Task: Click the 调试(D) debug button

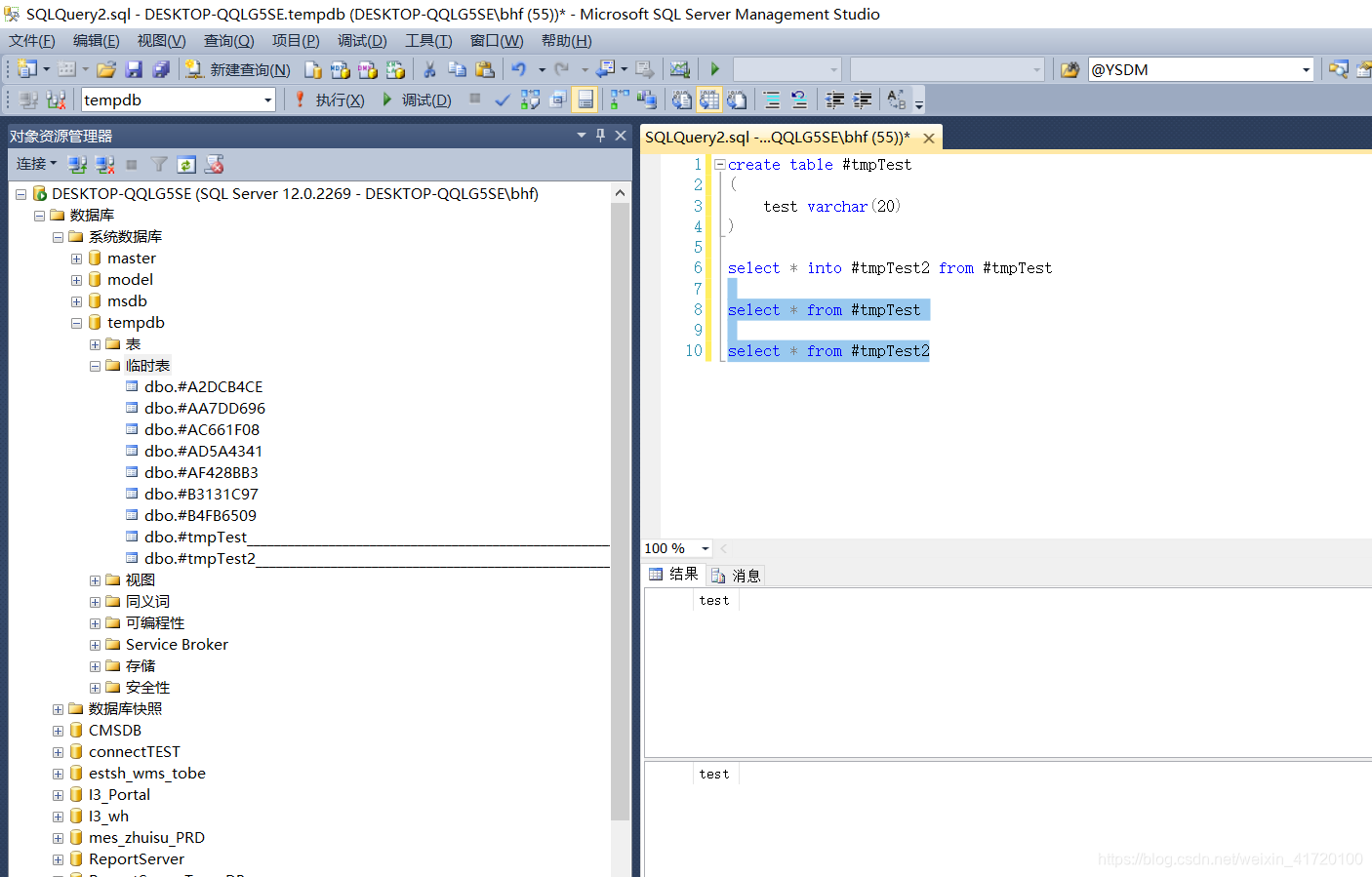Action: tap(417, 100)
